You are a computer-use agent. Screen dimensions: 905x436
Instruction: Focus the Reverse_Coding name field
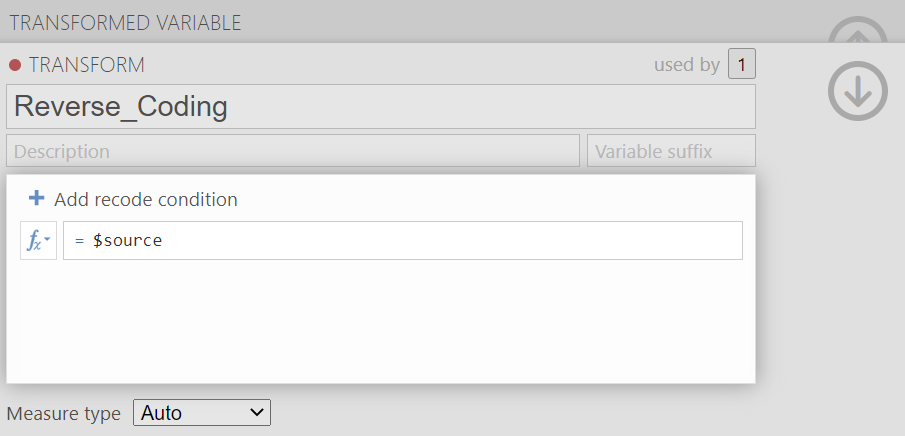point(380,107)
